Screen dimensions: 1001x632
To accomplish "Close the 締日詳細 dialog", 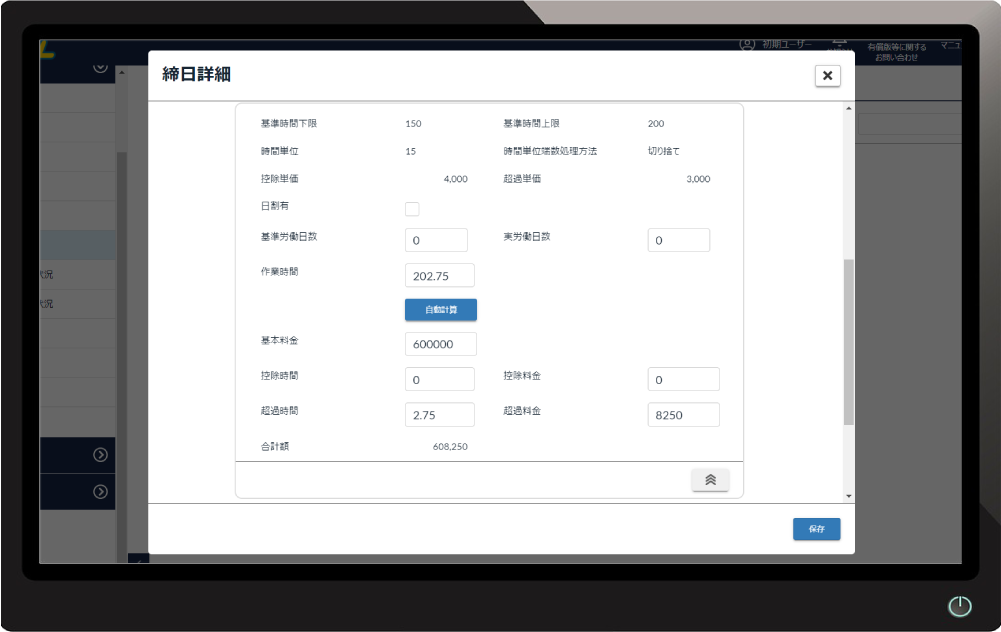I will click(x=827, y=76).
